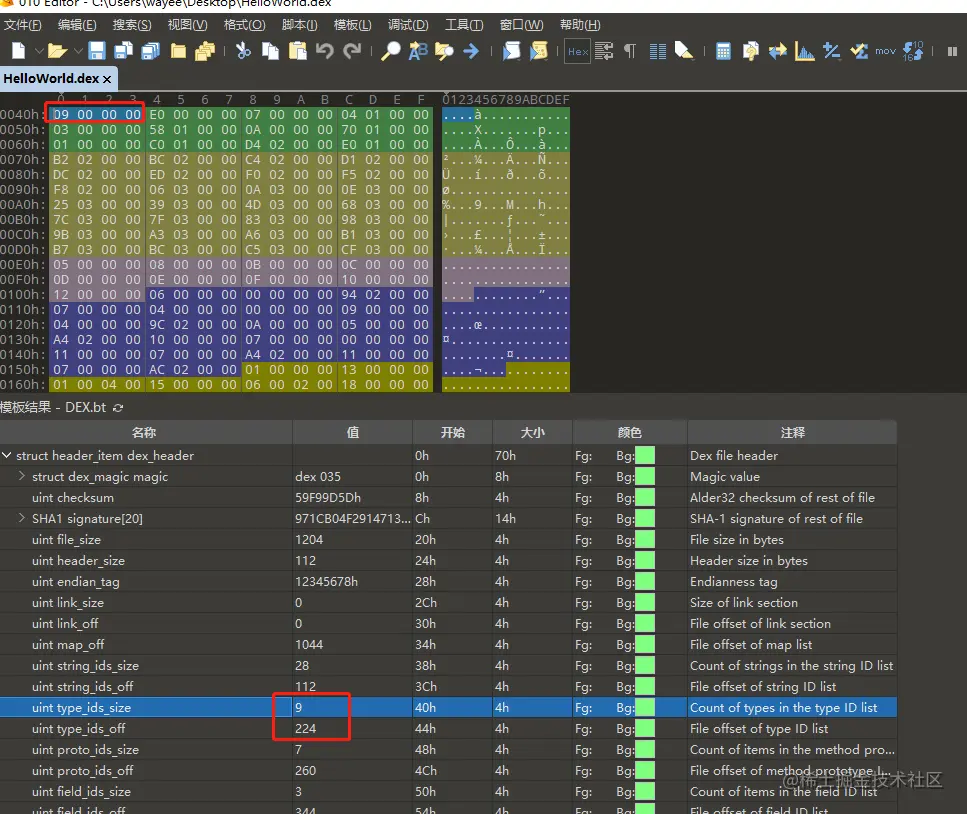Copy selection with copy icon
The width and height of the screenshot is (967, 814).
pyautogui.click(x=270, y=51)
